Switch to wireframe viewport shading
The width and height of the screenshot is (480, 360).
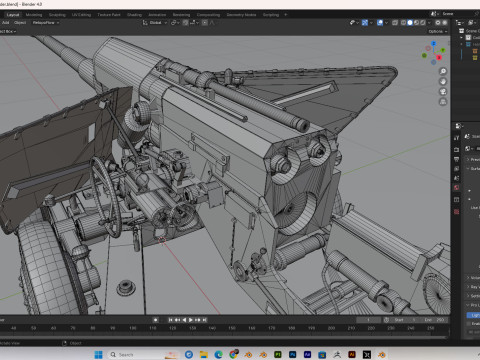point(404,23)
